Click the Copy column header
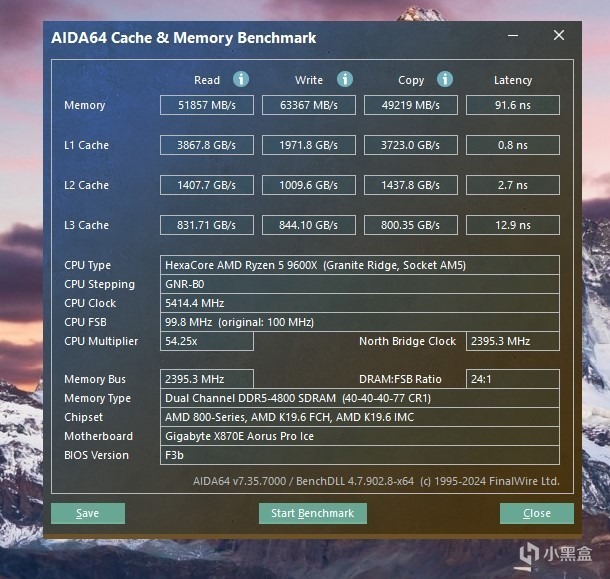610x579 pixels. [411, 81]
